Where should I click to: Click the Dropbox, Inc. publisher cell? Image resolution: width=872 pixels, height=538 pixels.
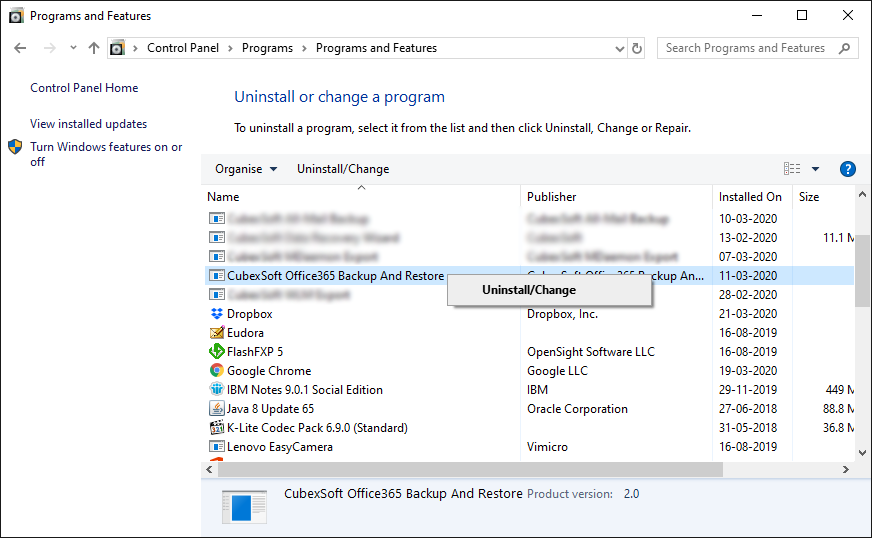[562, 314]
